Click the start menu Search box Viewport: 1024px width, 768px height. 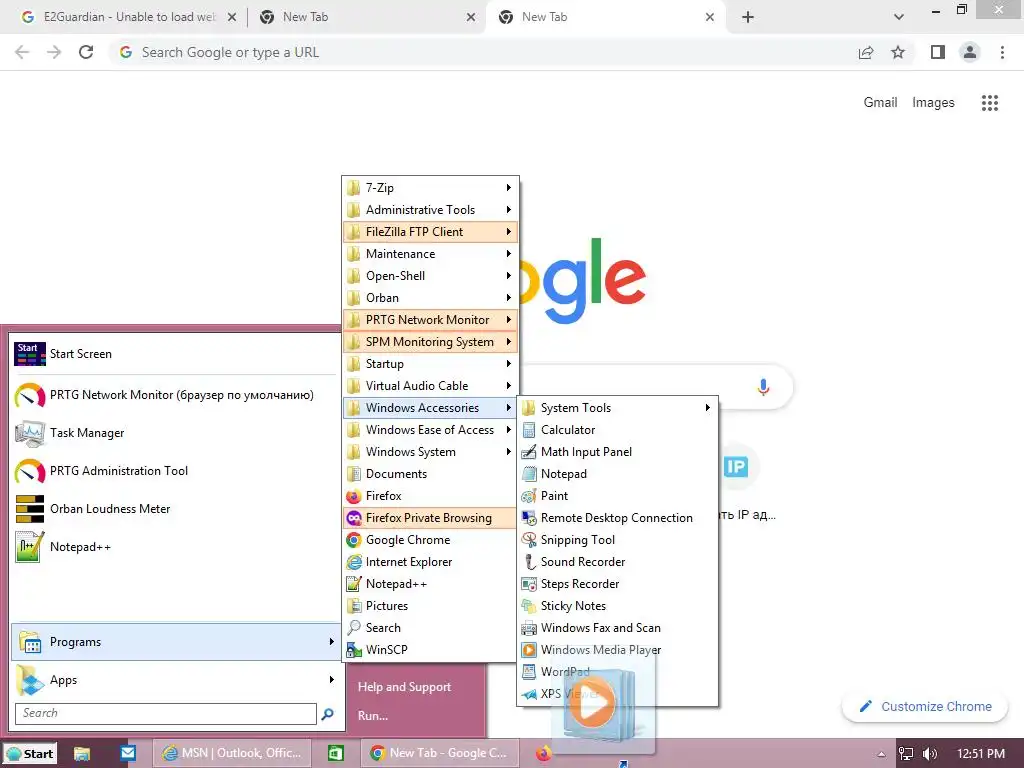(x=166, y=713)
